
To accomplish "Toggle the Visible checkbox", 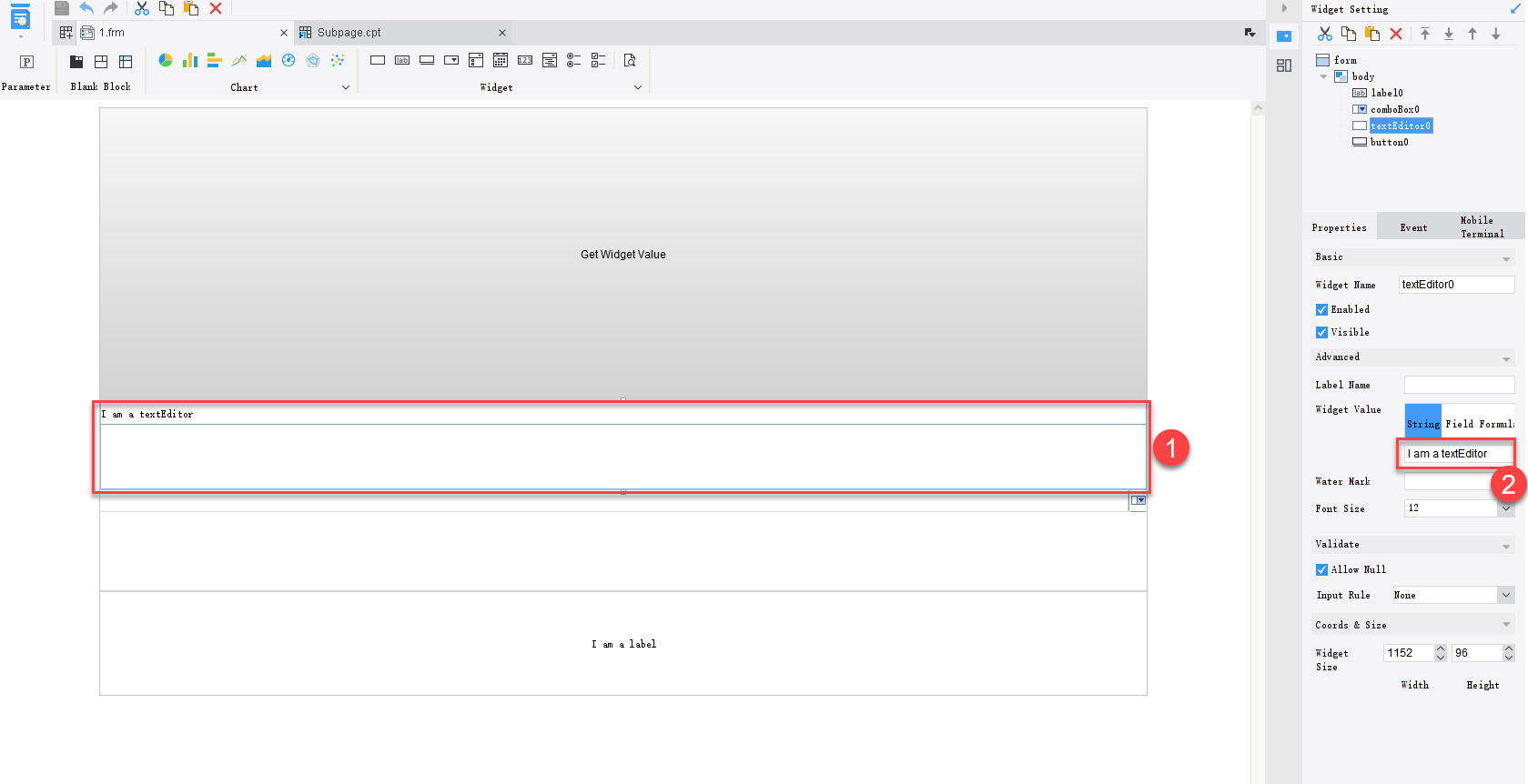I will [x=1321, y=333].
